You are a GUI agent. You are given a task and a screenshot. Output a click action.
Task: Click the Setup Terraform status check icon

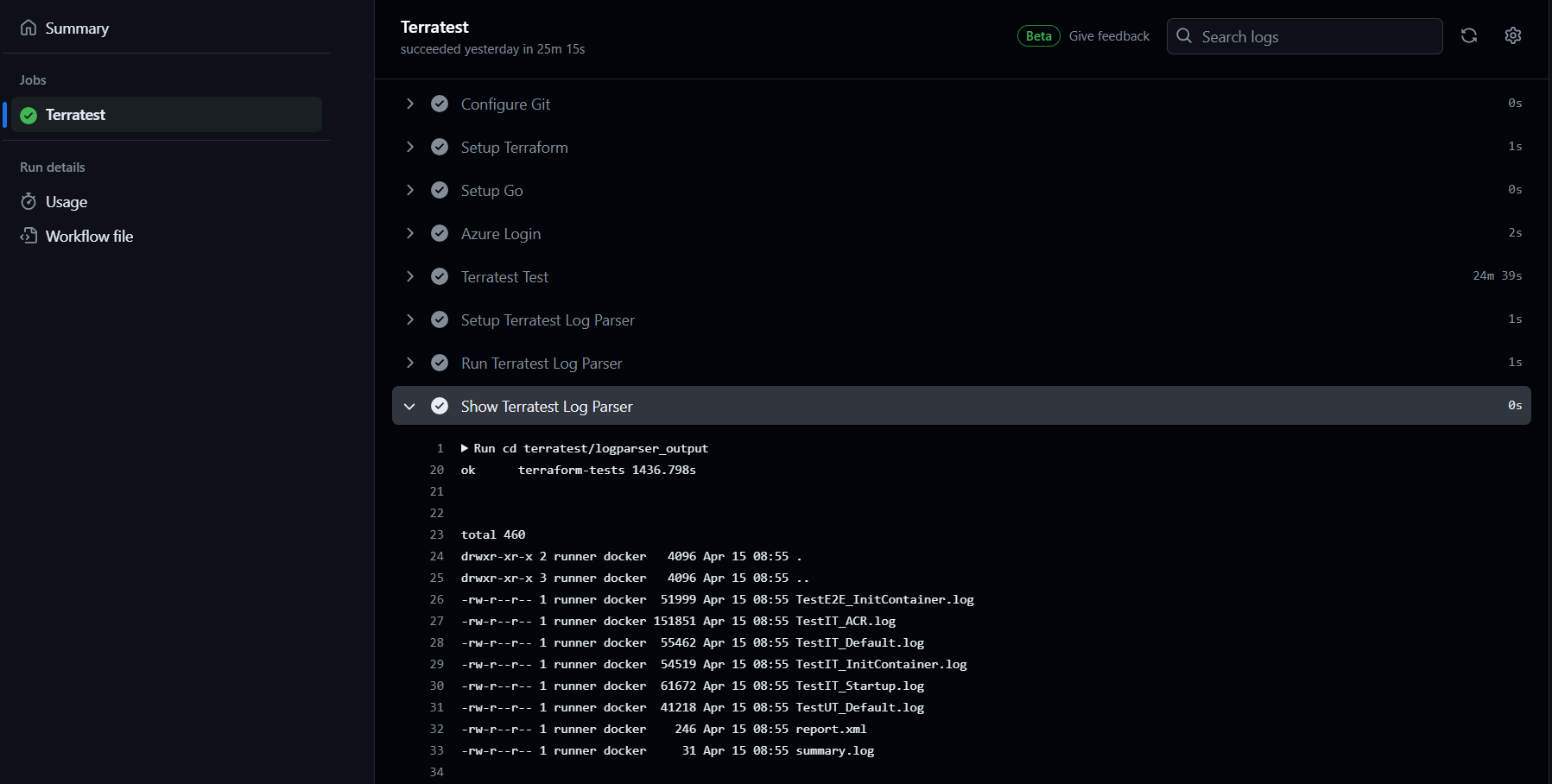click(440, 147)
